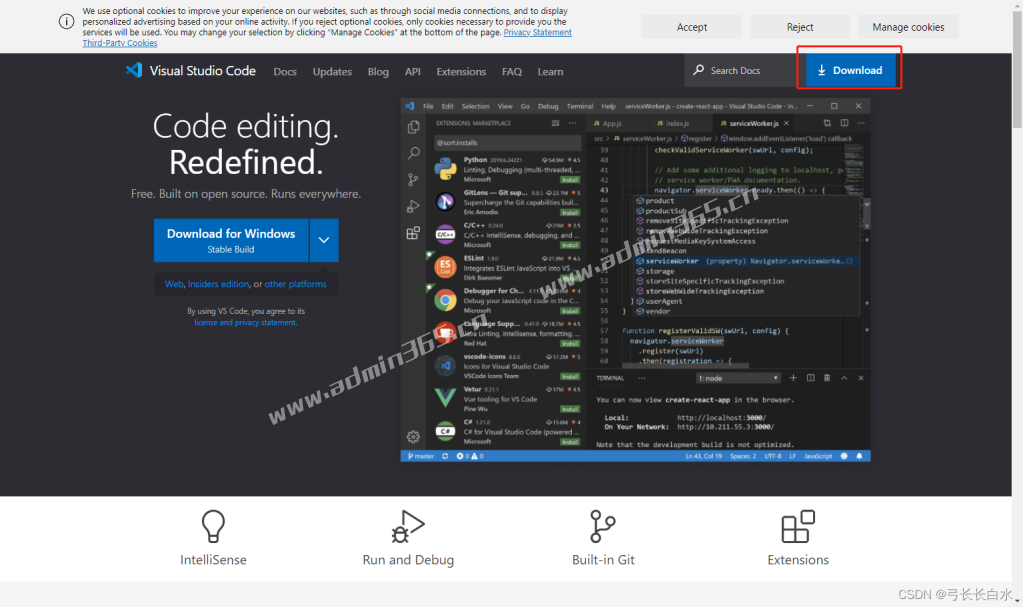The image size is (1023, 607).
Task: Click the feedback smiley in status bar
Action: click(x=844, y=456)
